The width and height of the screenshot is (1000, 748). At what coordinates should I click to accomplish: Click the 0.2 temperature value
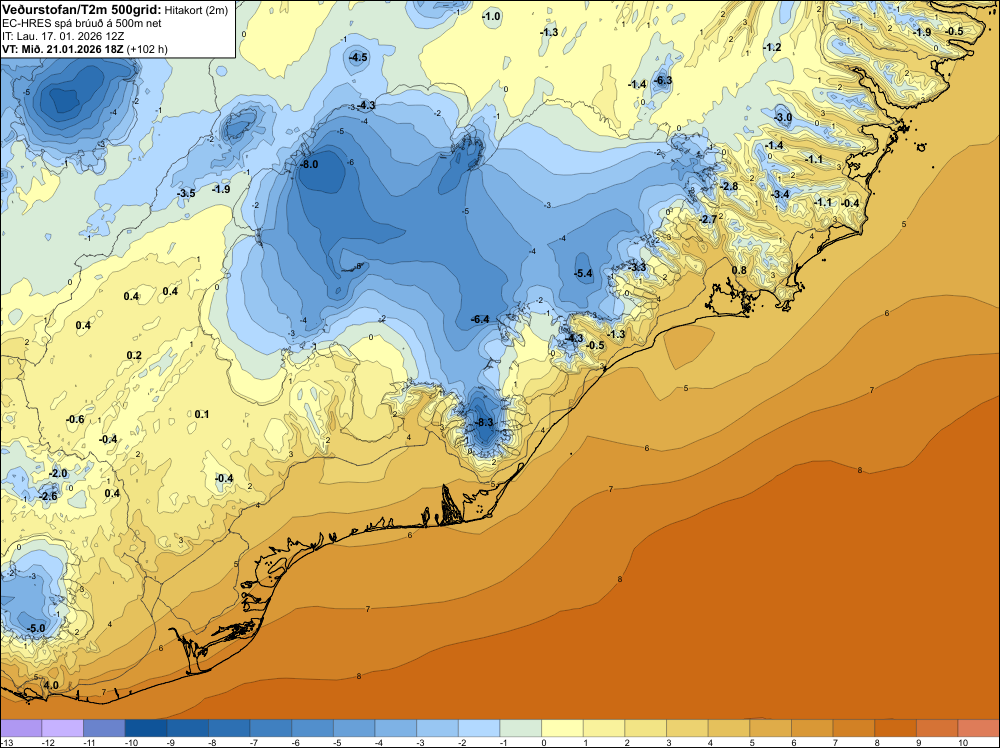coord(134,356)
